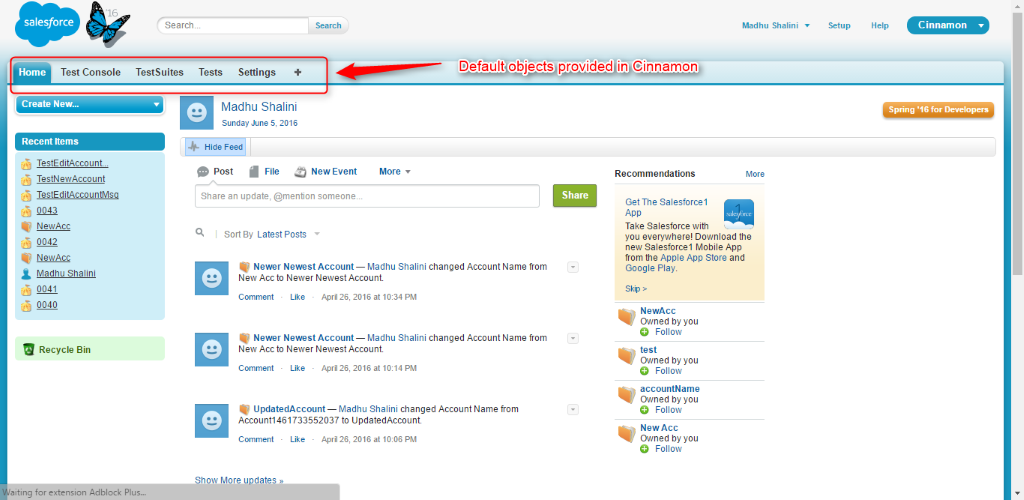The image size is (1024, 500).
Task: Click Comment on the 10:34 PM post
Action: (x=256, y=297)
